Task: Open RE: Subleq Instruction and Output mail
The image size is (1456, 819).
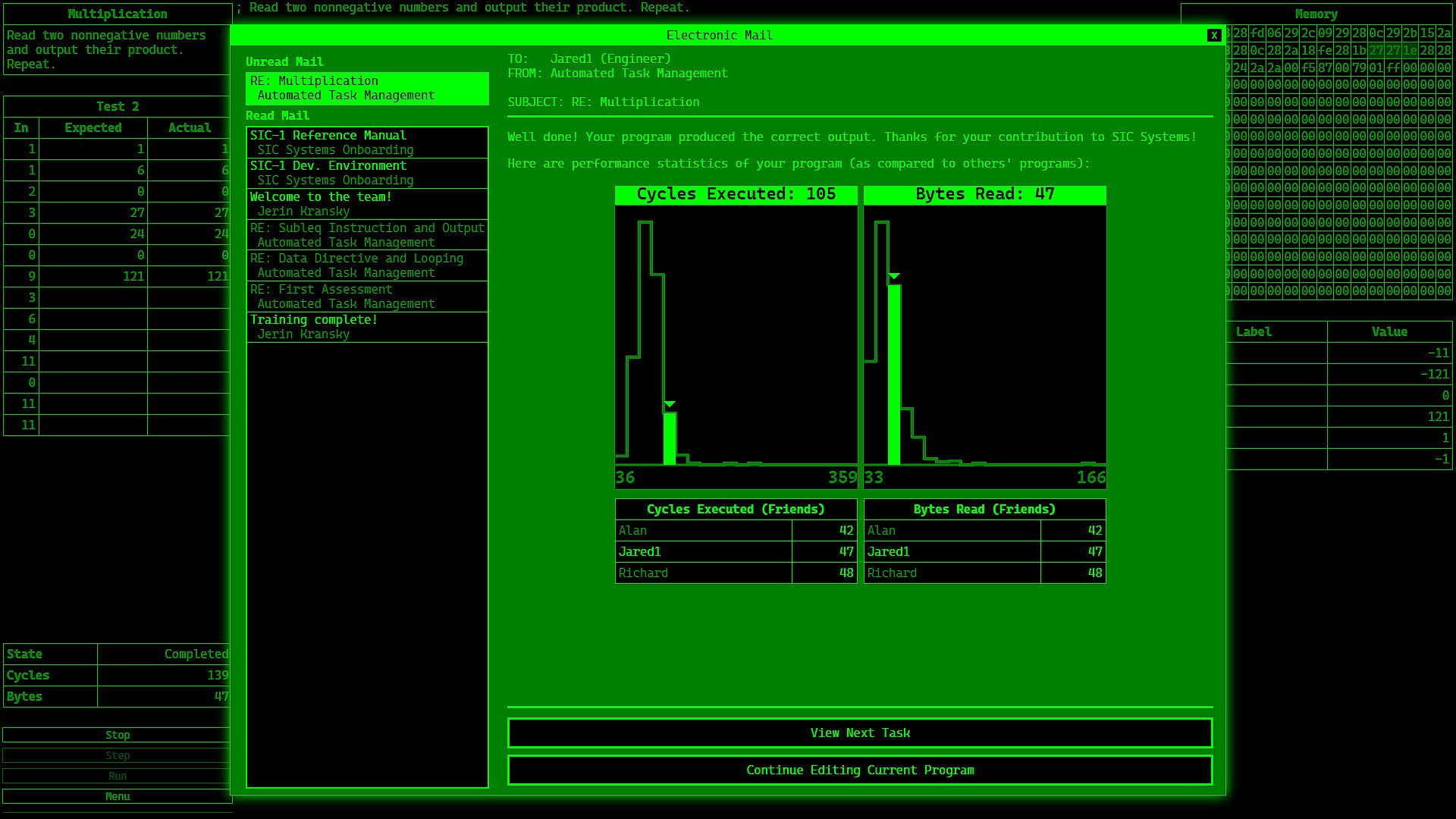Action: pyautogui.click(x=367, y=235)
